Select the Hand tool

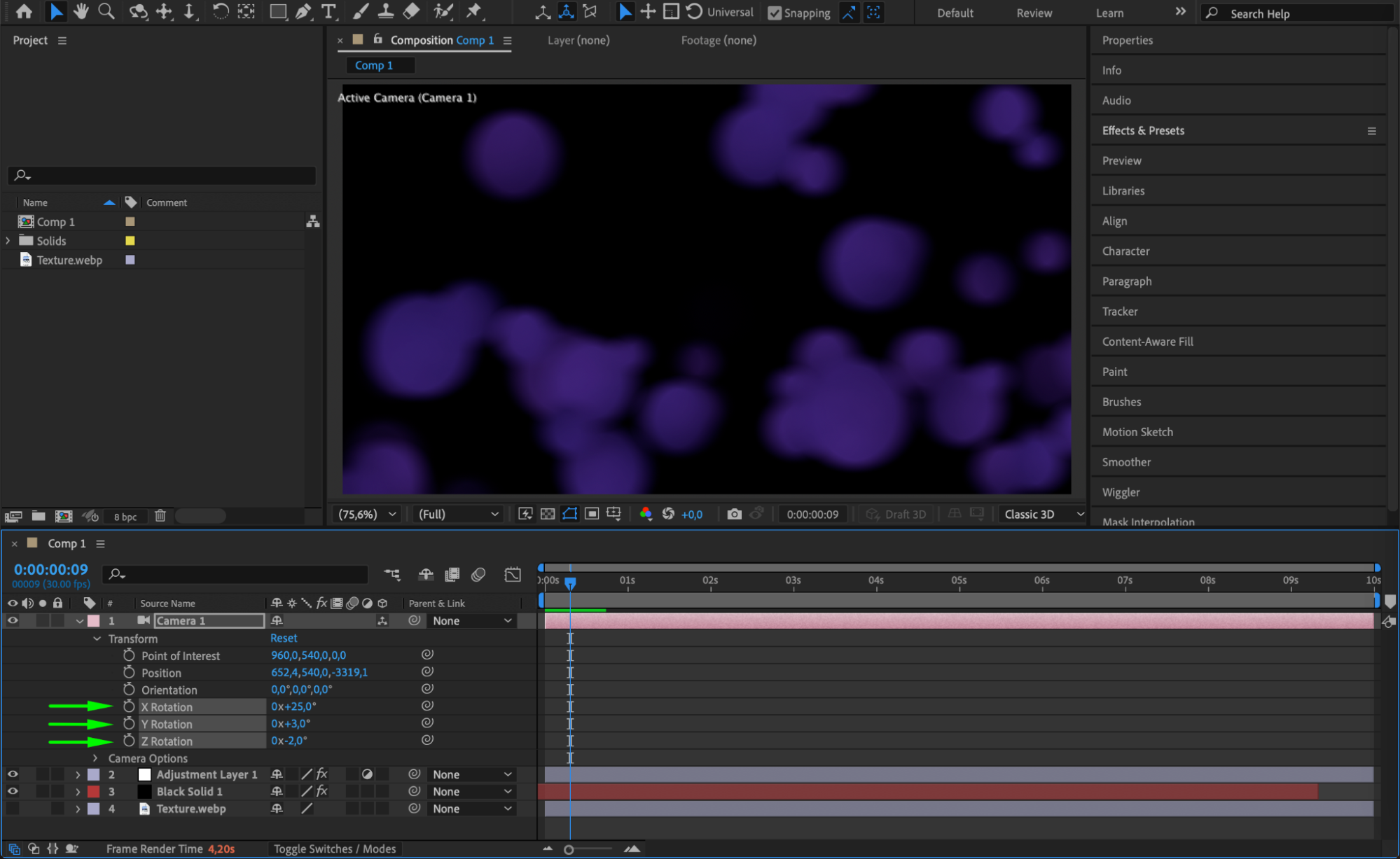coord(81,11)
